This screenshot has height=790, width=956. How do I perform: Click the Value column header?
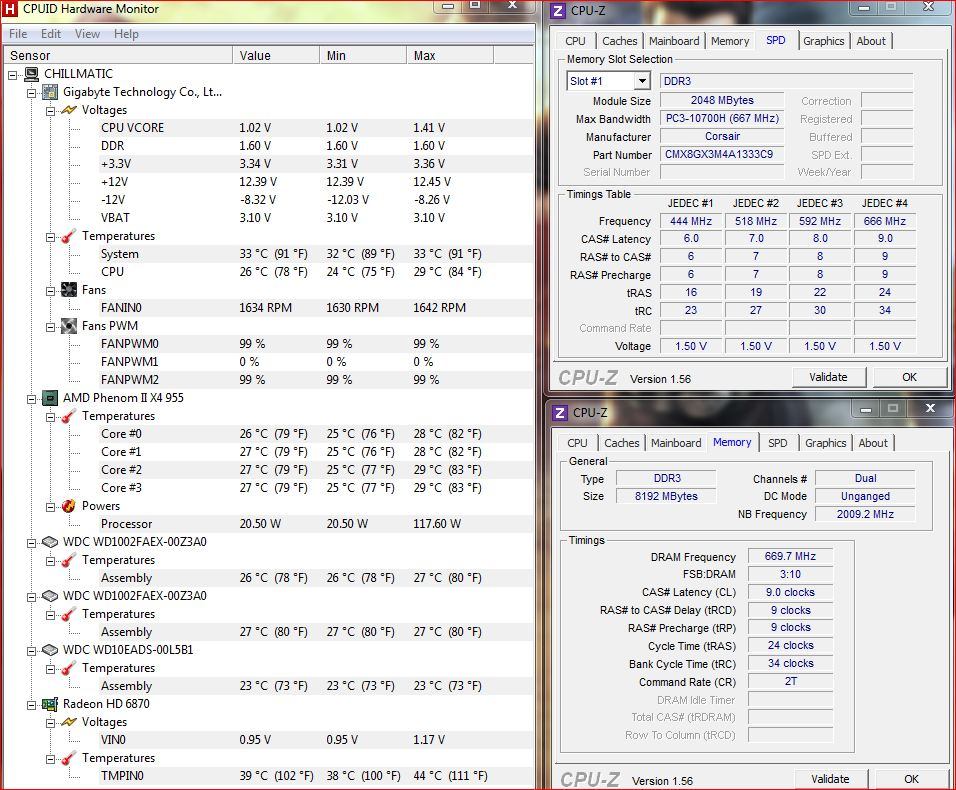coord(276,55)
